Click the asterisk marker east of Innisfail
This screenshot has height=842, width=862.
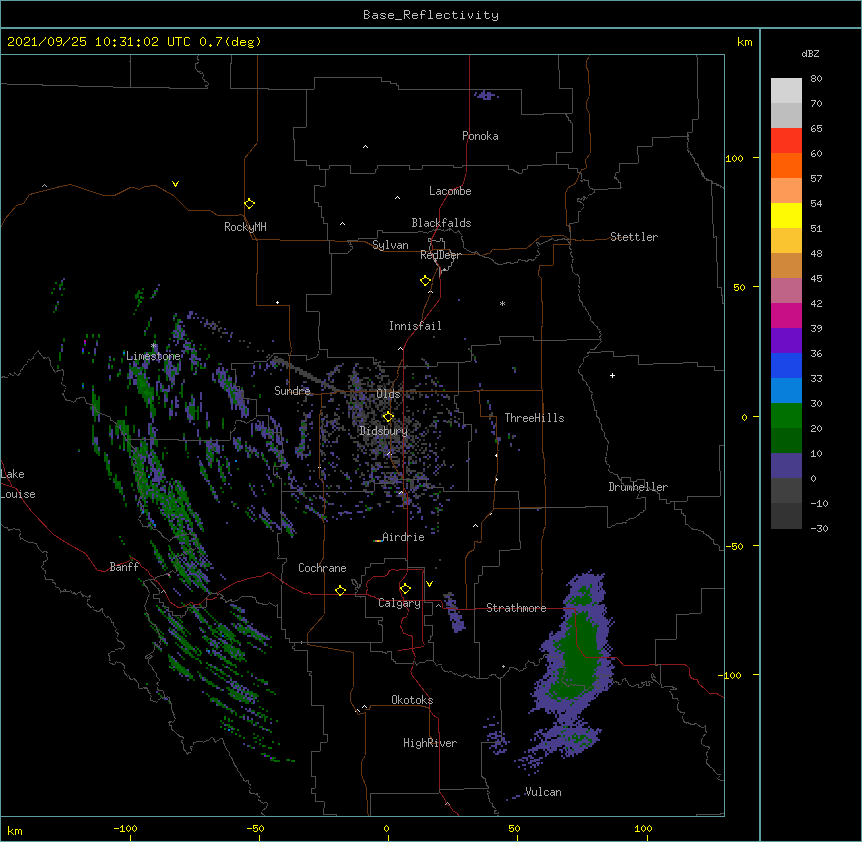(502, 304)
